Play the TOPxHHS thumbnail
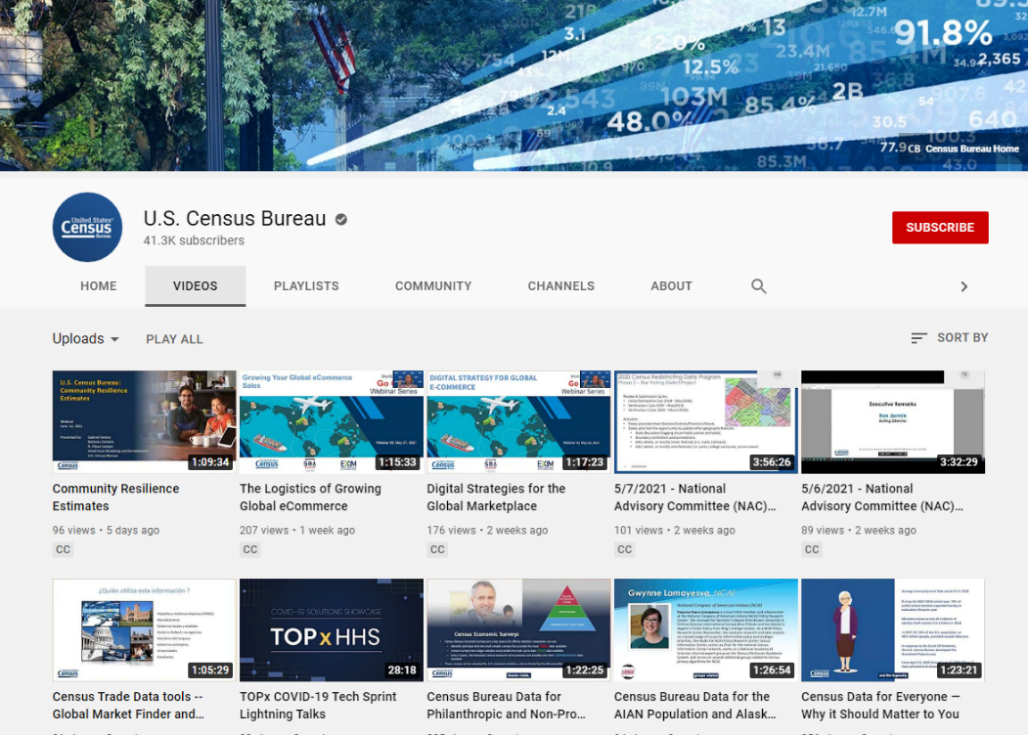Viewport: 1028px width, 735px height. 332,630
